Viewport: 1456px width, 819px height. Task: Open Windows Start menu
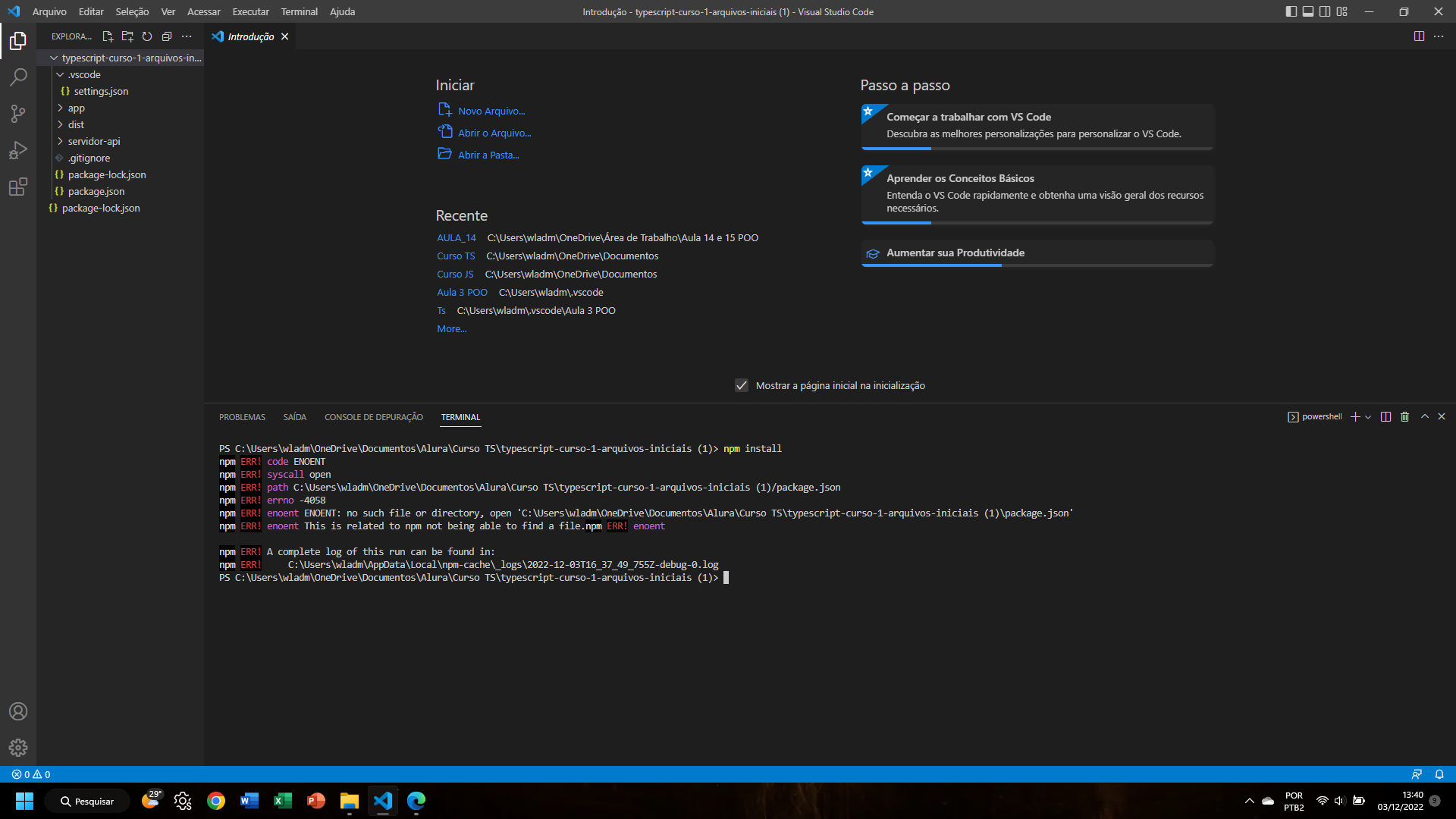click(x=24, y=801)
